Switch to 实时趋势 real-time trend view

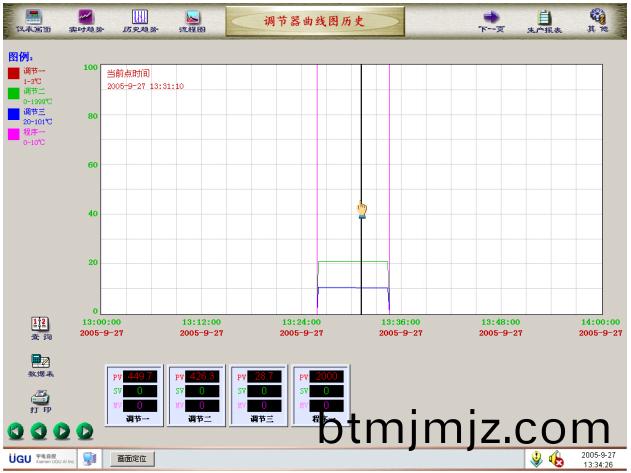point(86,20)
